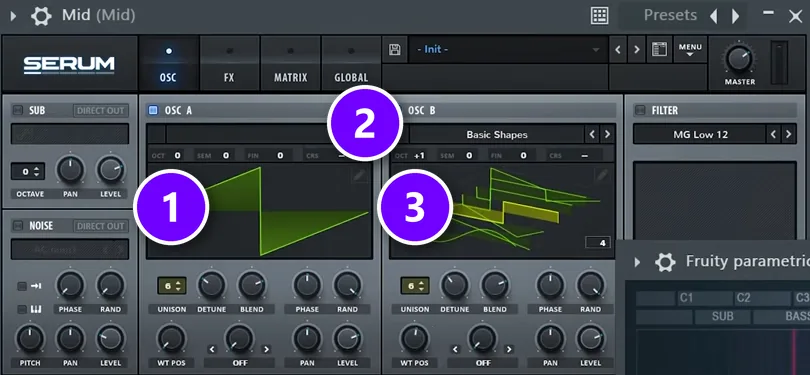Select previous OSC A warp mode arrow

click(x=212, y=350)
